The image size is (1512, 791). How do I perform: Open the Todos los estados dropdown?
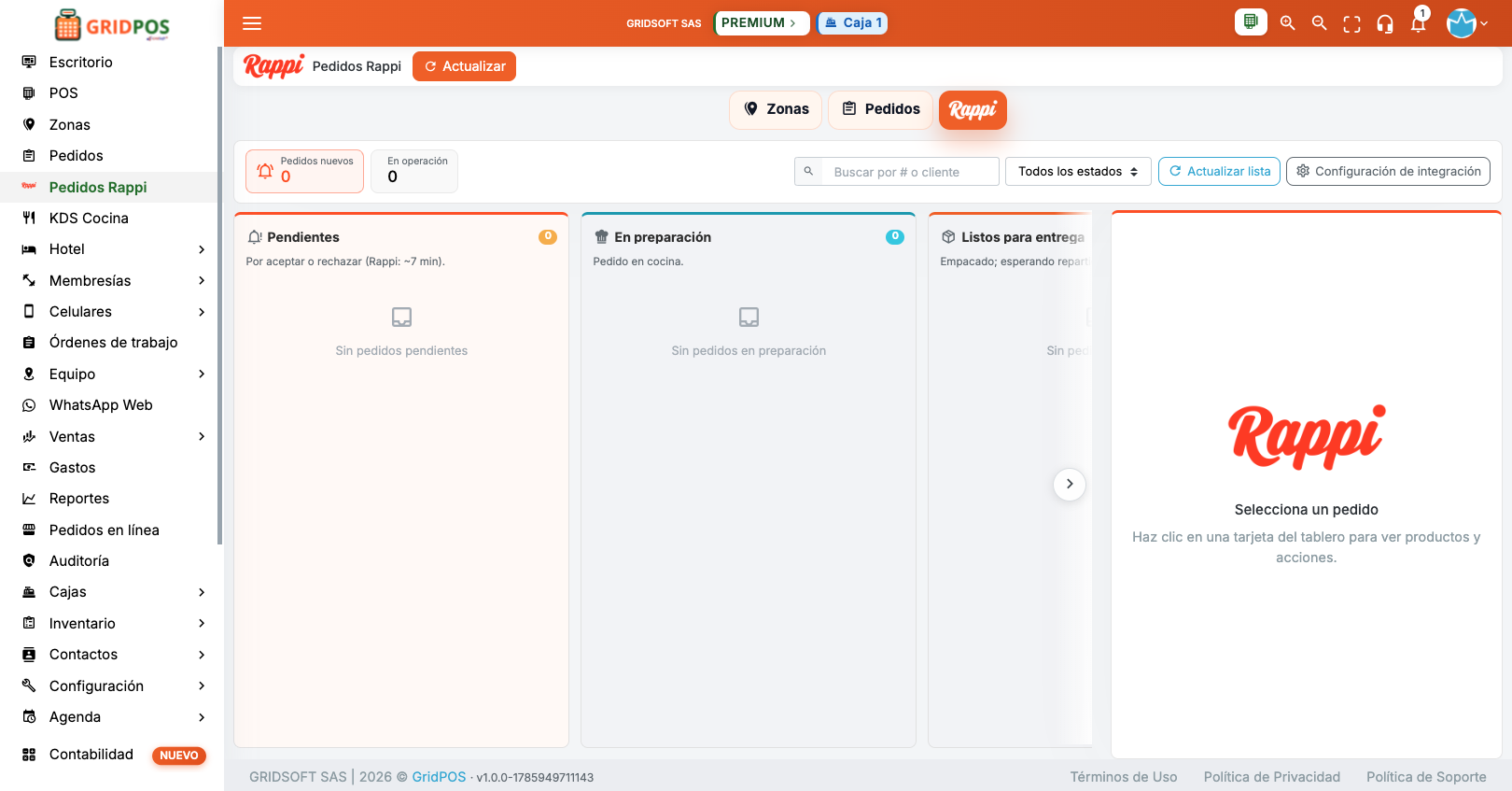tap(1078, 171)
